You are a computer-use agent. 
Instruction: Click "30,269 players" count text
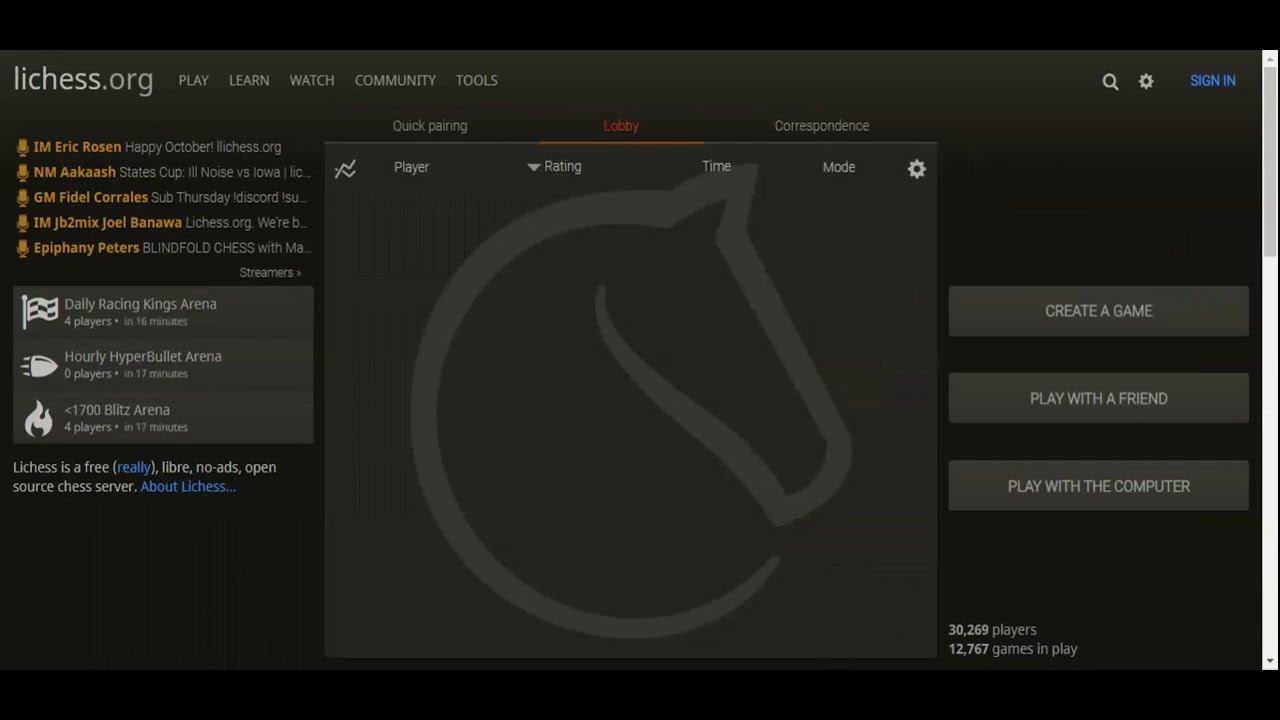click(992, 630)
